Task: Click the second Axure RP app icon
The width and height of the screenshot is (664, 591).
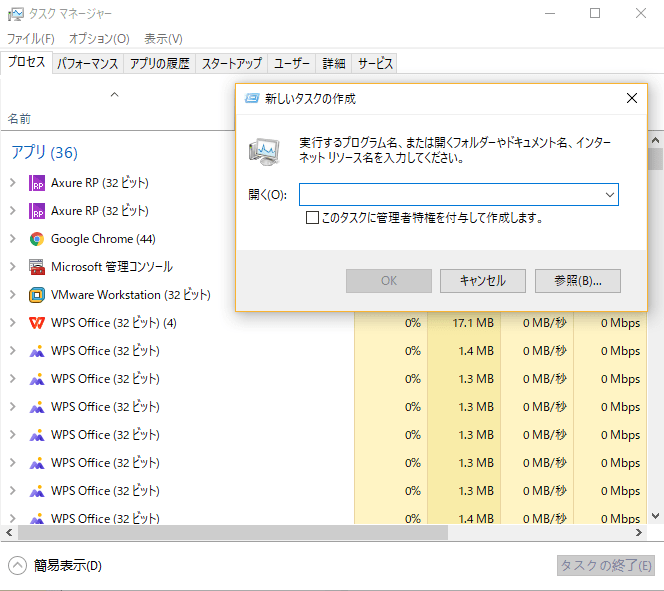Action: tap(37, 211)
